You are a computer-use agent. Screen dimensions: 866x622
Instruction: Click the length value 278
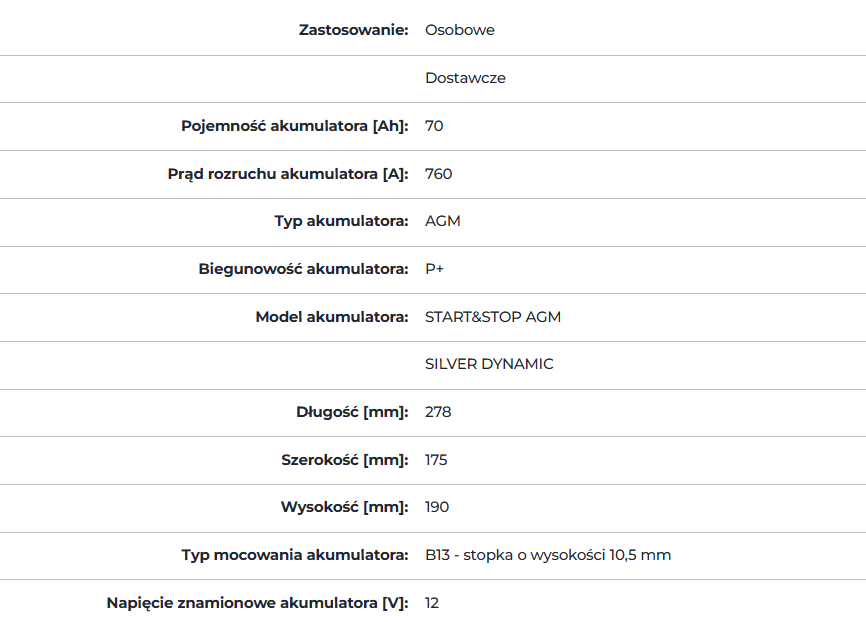pyautogui.click(x=438, y=412)
